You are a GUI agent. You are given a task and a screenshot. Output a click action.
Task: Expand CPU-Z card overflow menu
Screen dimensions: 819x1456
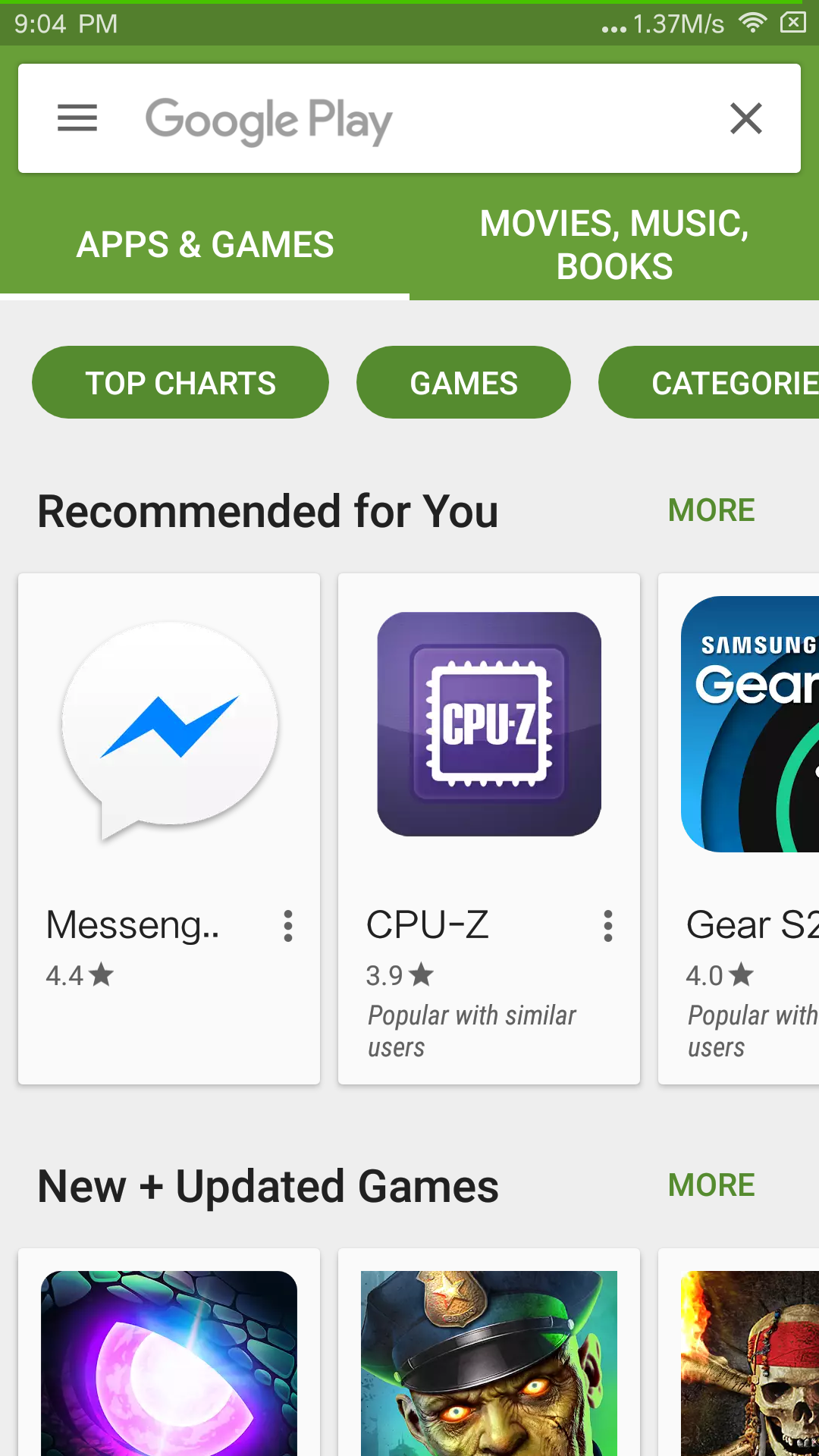(x=608, y=926)
